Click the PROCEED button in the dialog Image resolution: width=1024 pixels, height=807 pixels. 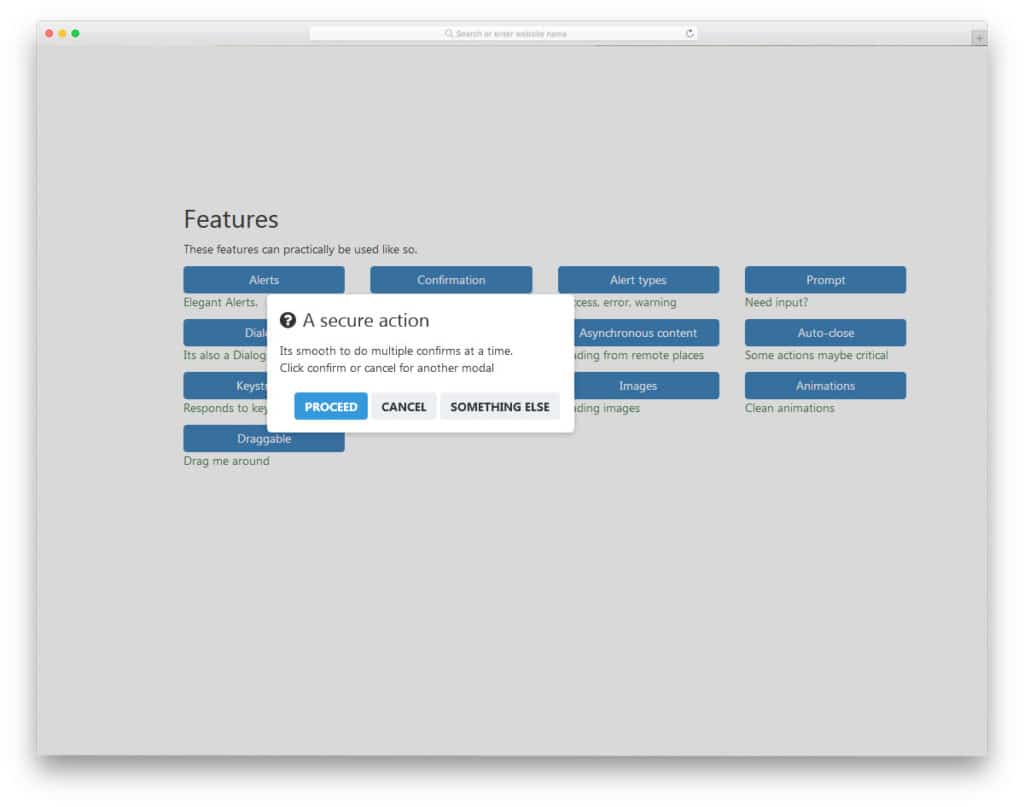(330, 406)
